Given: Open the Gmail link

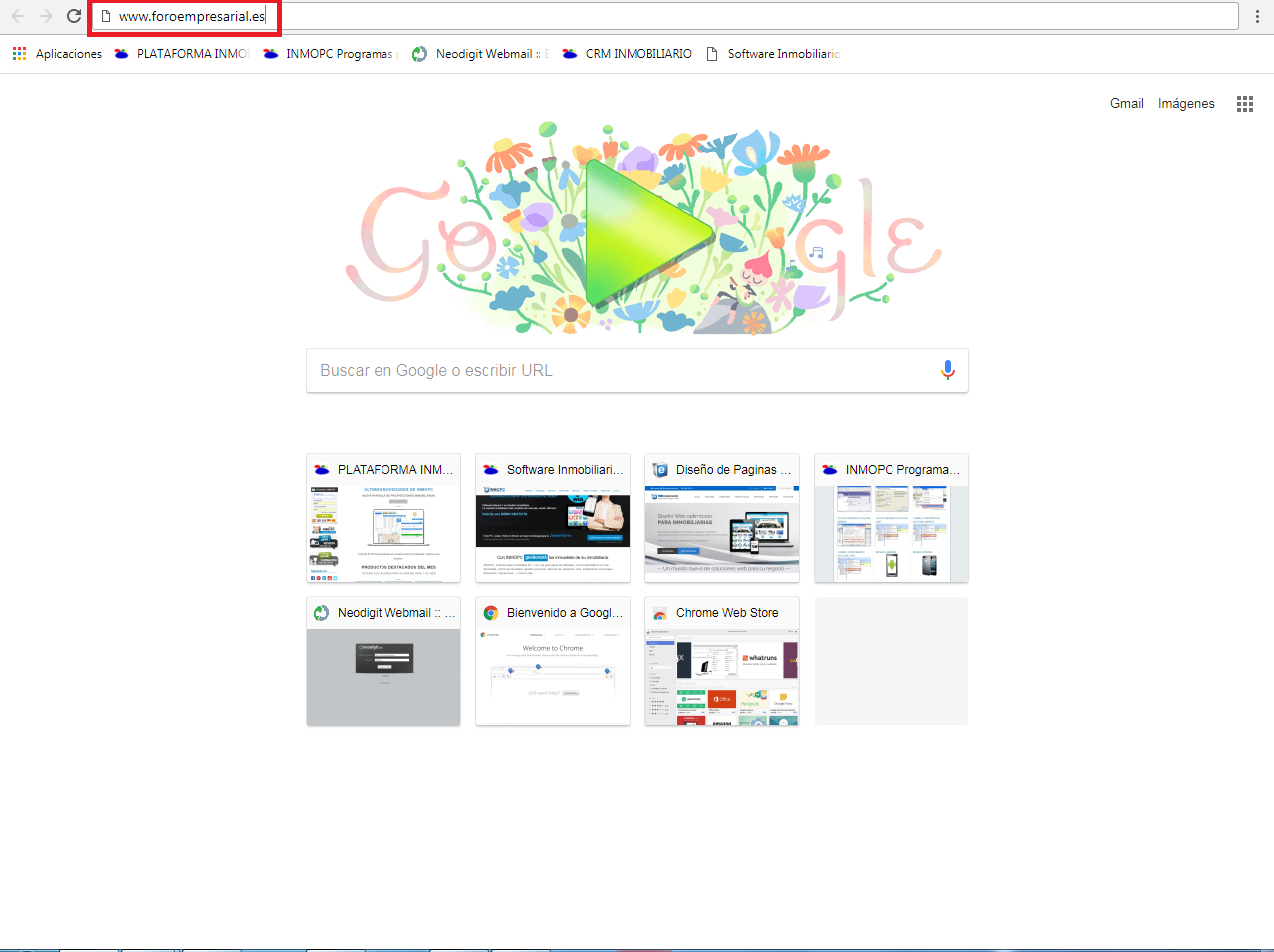Looking at the screenshot, I should coord(1127,103).
